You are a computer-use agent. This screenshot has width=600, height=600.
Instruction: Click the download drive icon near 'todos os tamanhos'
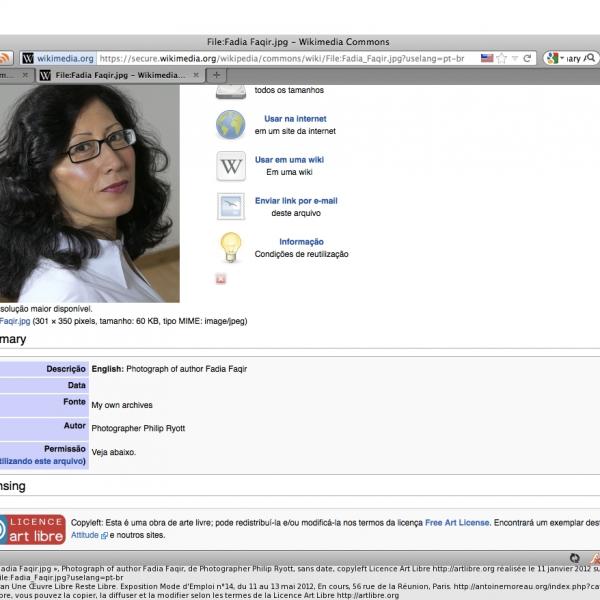tap(231, 92)
